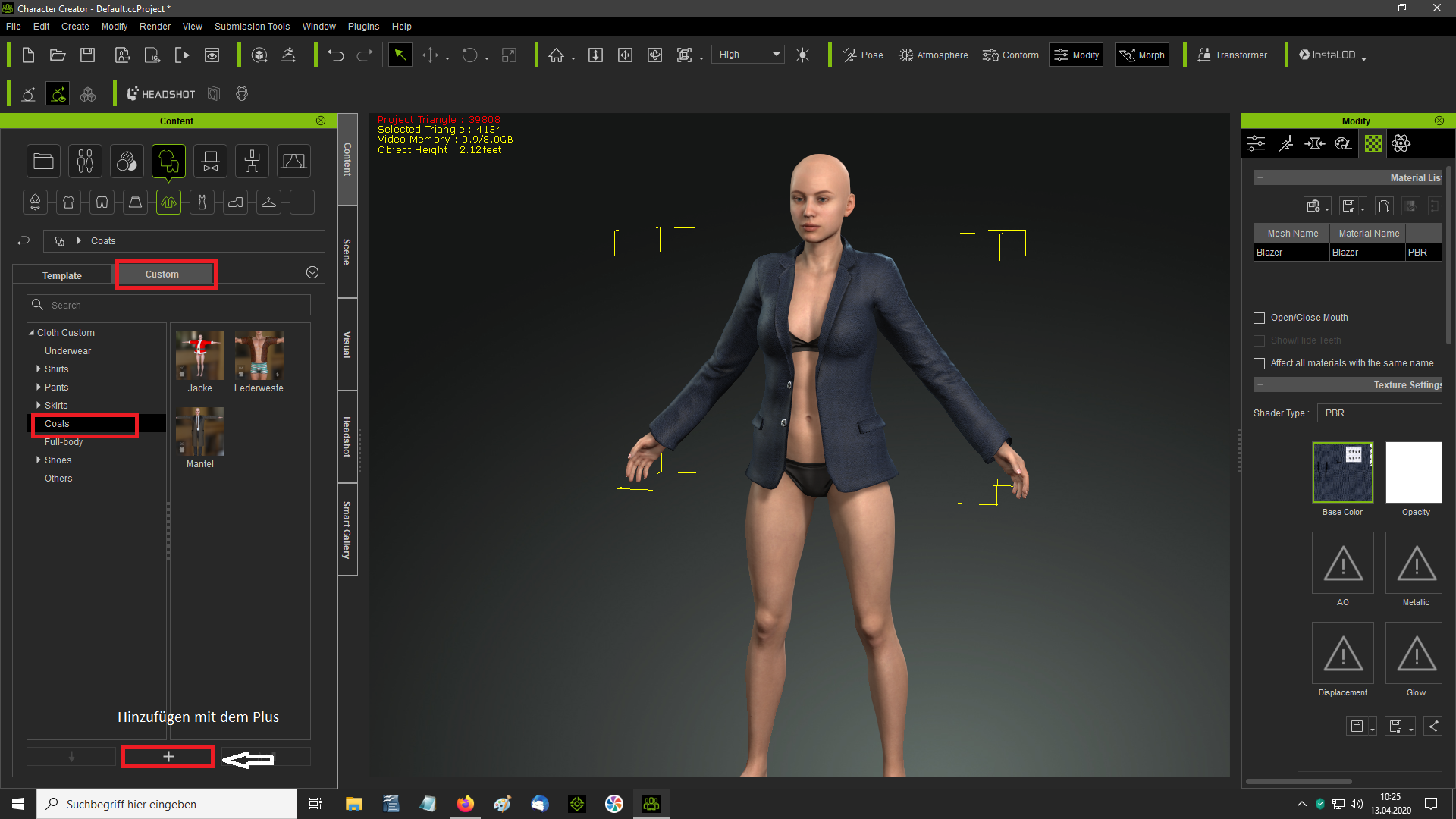Select the Rotate tool icon

[x=470, y=55]
